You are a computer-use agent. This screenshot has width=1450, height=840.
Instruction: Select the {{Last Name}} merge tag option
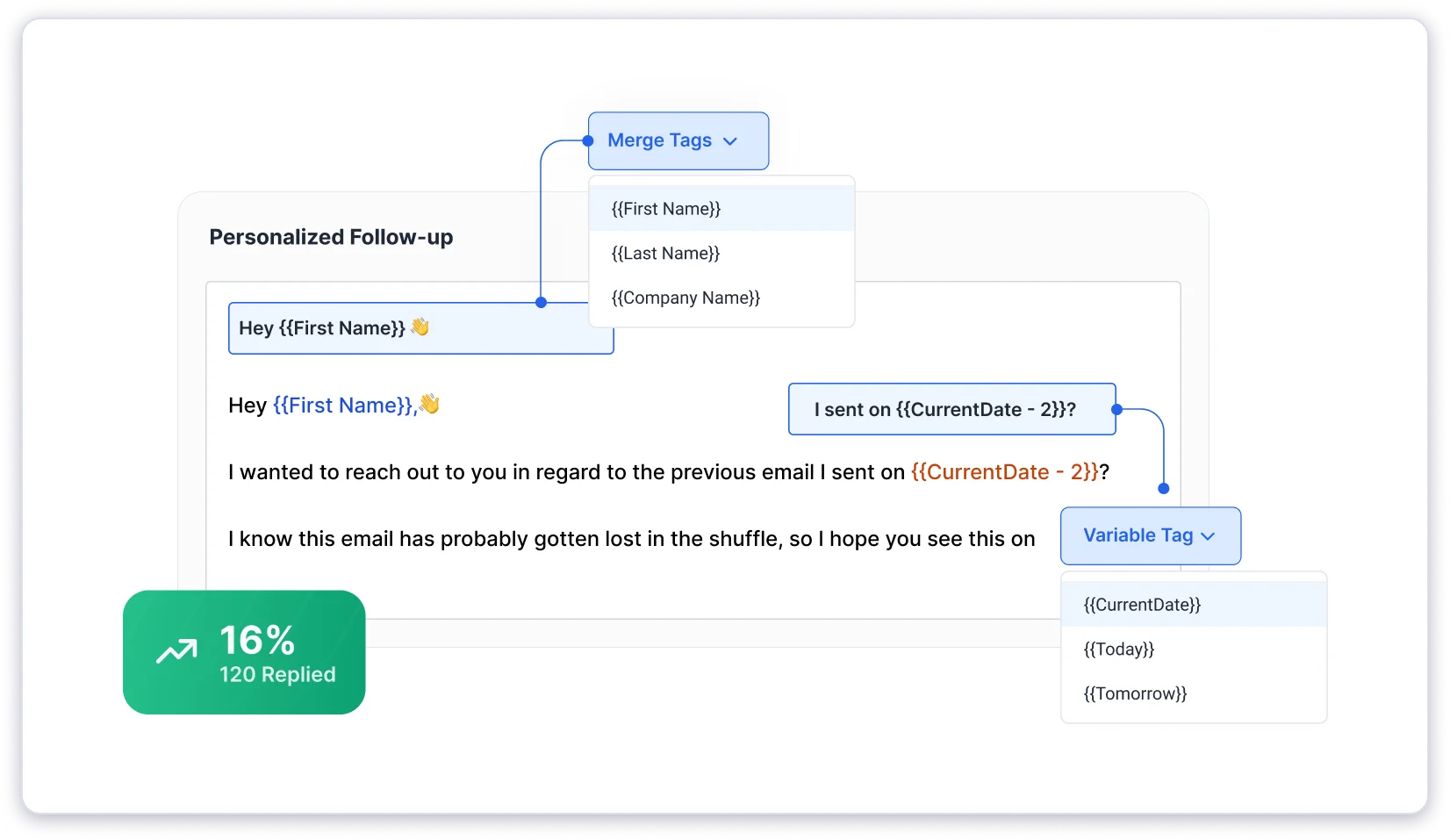[x=721, y=254]
